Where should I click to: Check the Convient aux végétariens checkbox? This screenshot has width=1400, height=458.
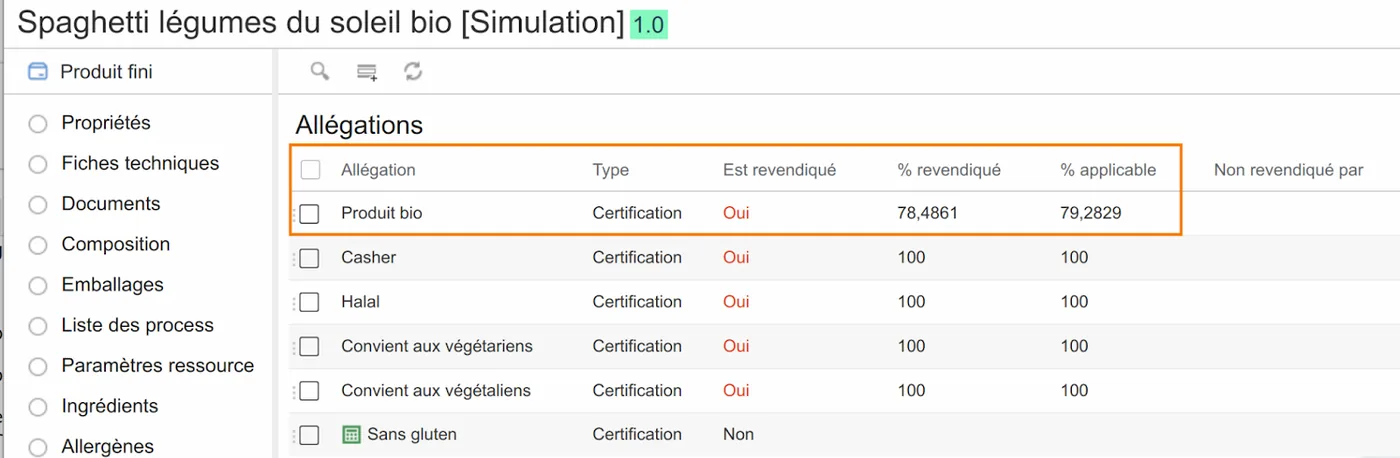[310, 346]
